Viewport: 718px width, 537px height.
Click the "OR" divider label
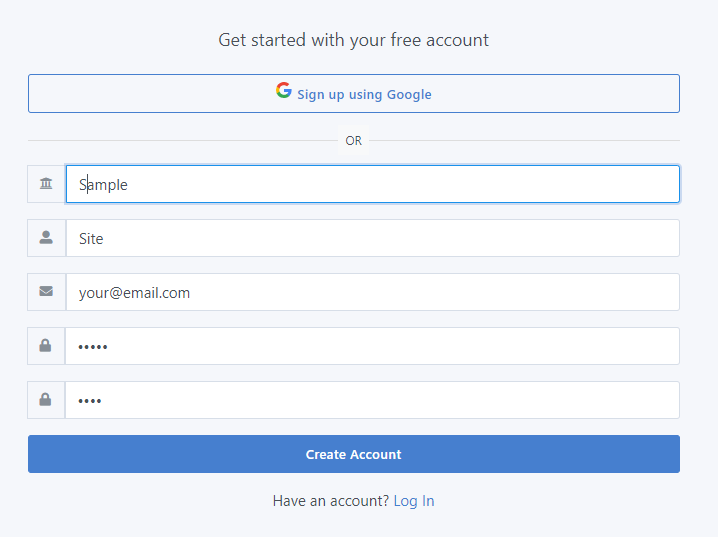click(x=353, y=141)
